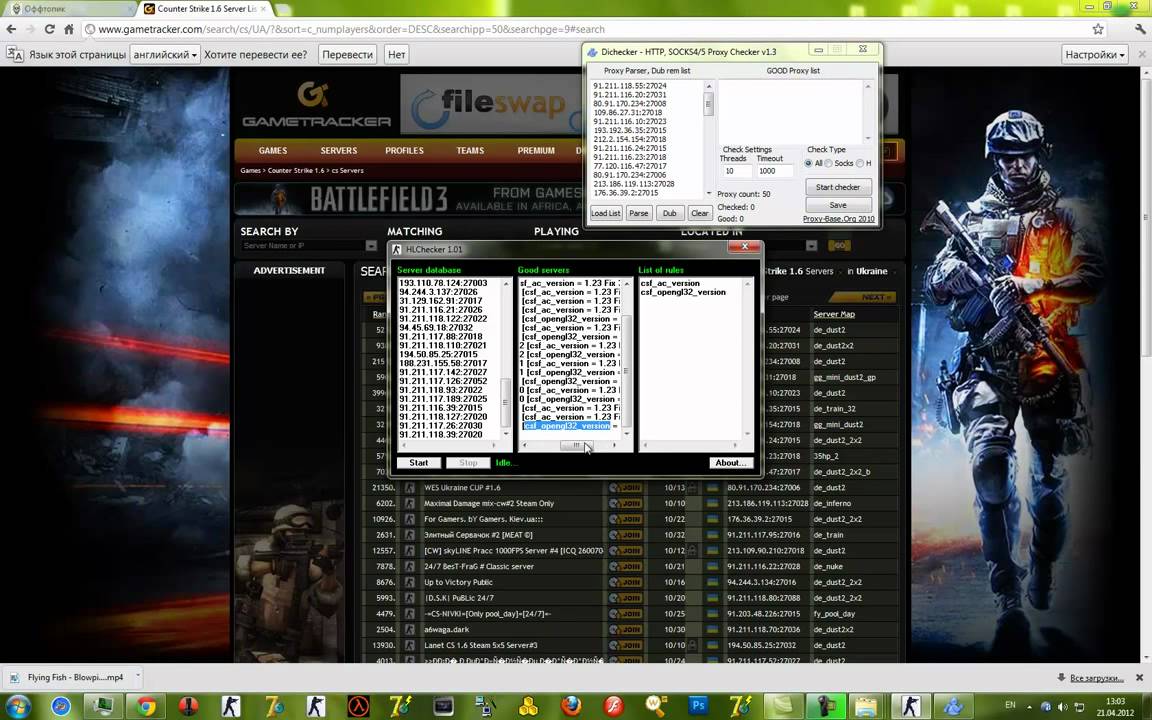
Task: Open SERVERS in GameTracker navigation
Action: (339, 151)
